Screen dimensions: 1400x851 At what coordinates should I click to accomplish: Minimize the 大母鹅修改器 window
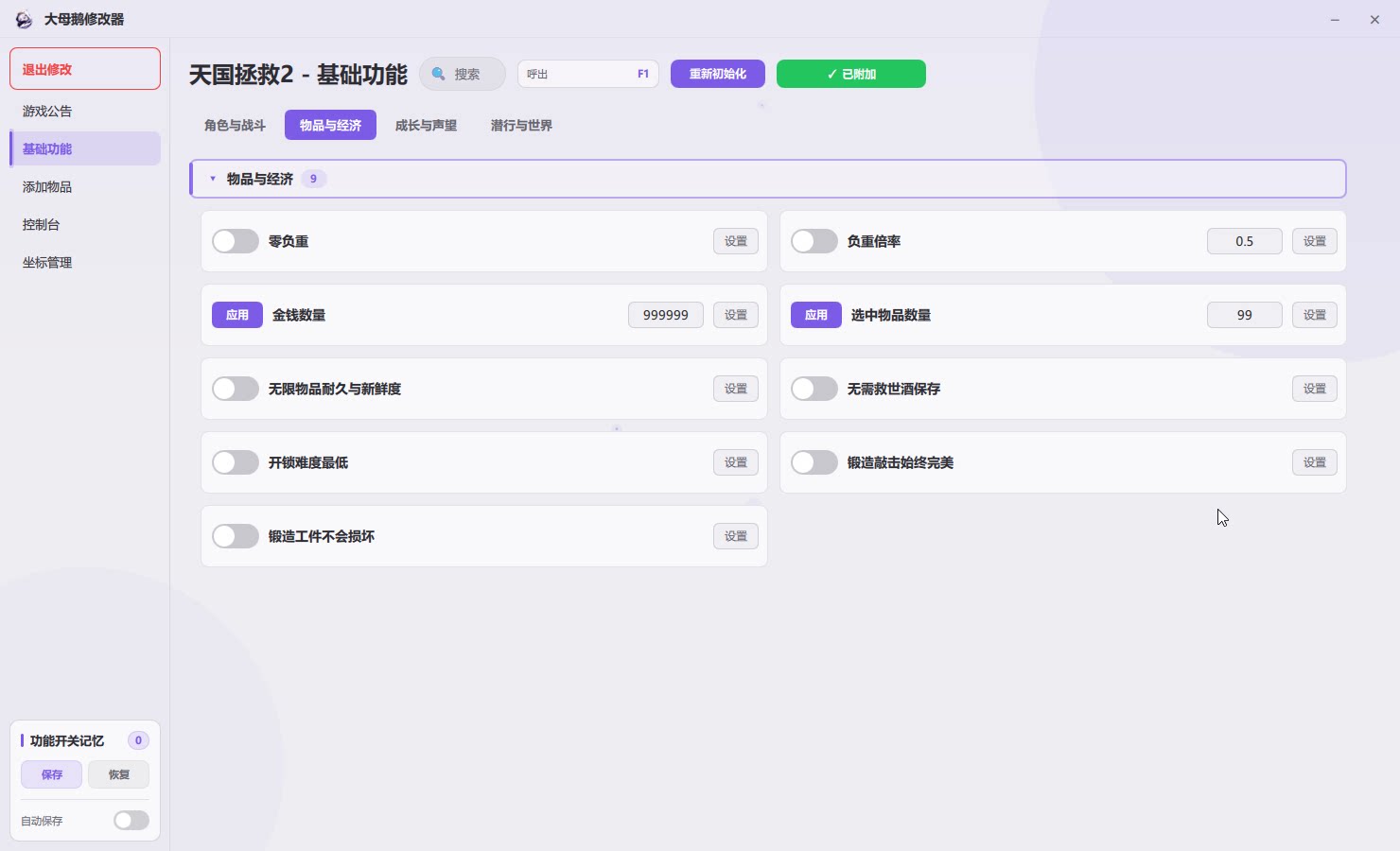click(x=1335, y=19)
